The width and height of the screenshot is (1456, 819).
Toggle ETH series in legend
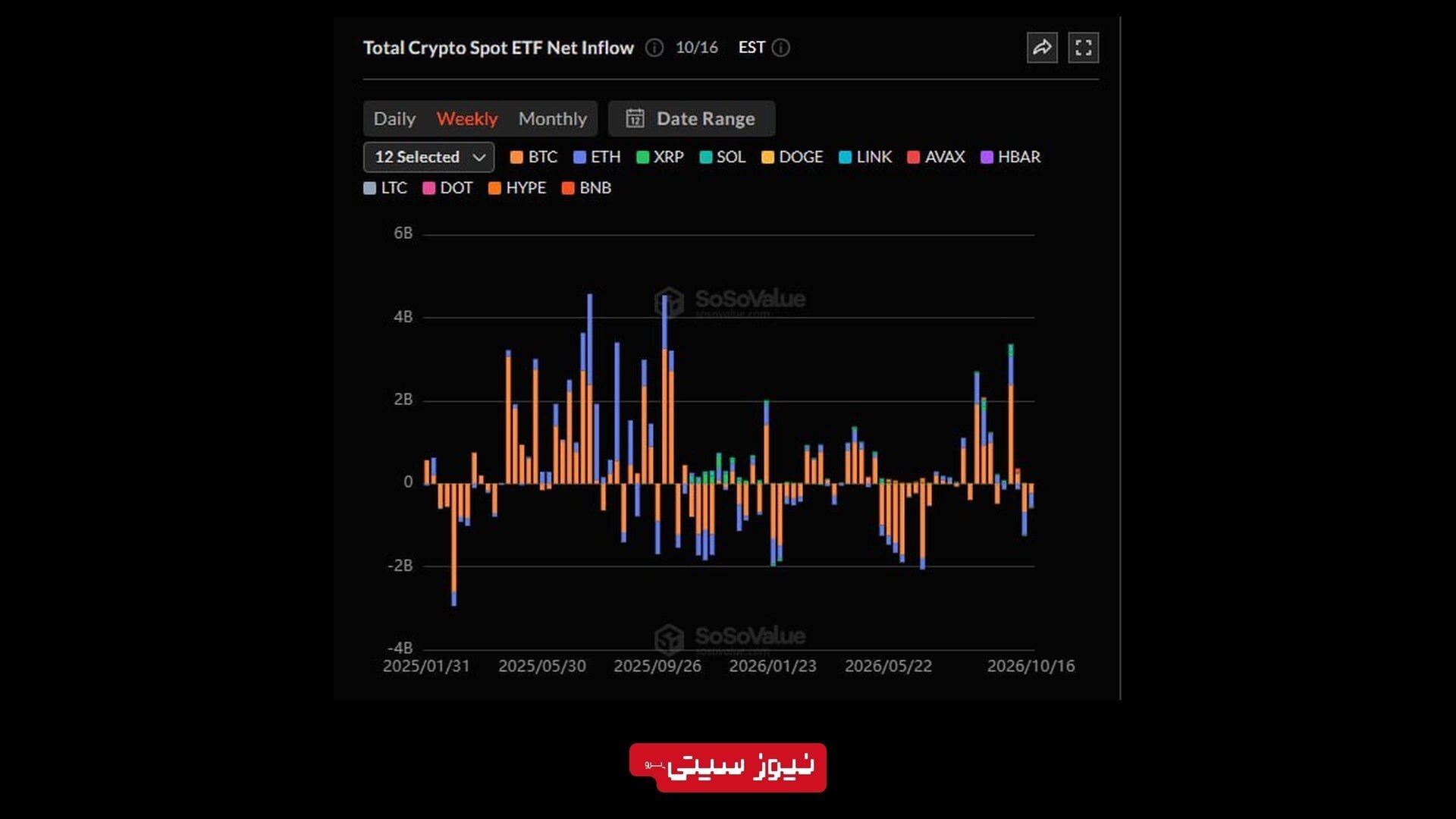click(597, 157)
